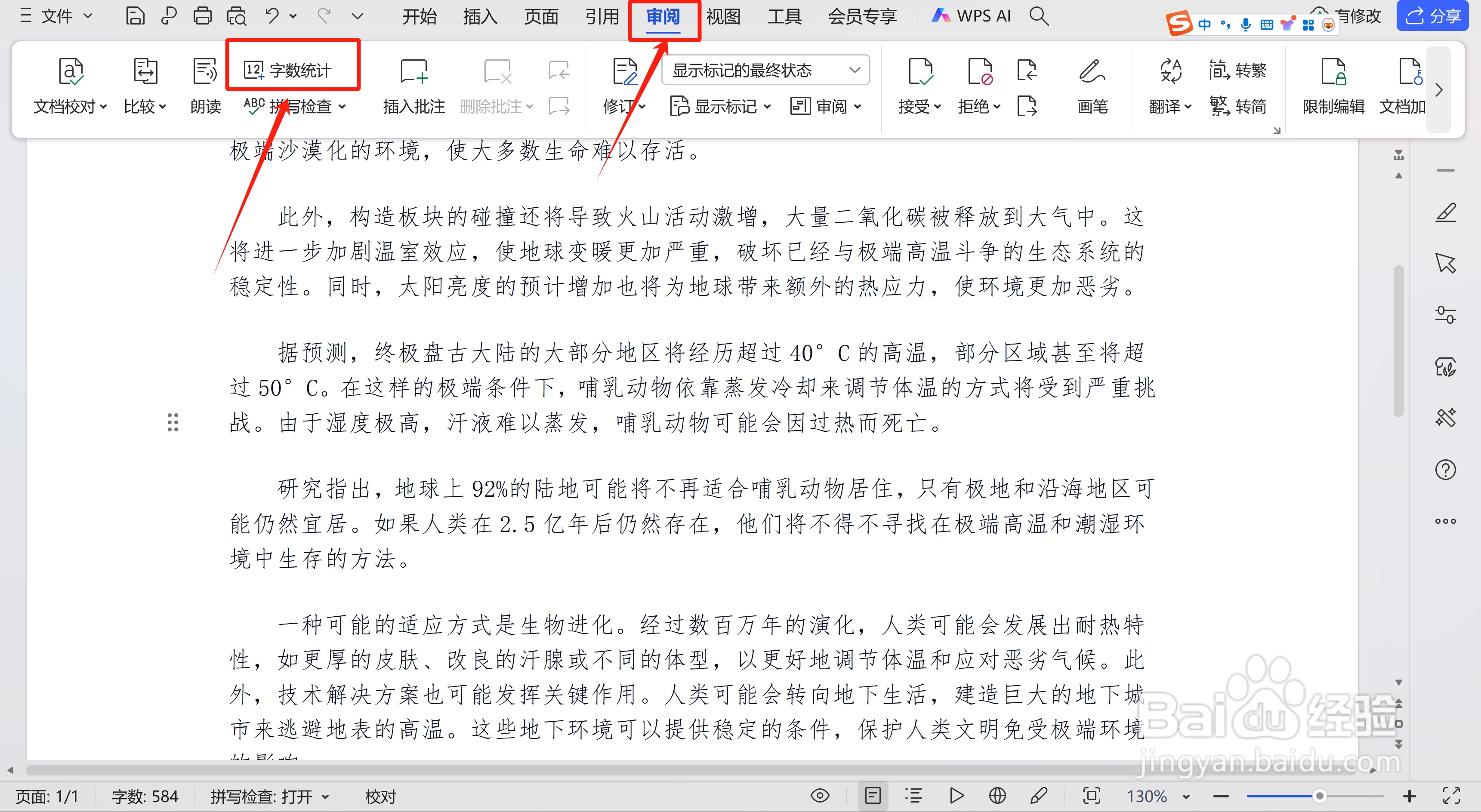The image size is (1481, 812).
Task: Toggle eye protection mode in status bar
Action: click(x=821, y=796)
